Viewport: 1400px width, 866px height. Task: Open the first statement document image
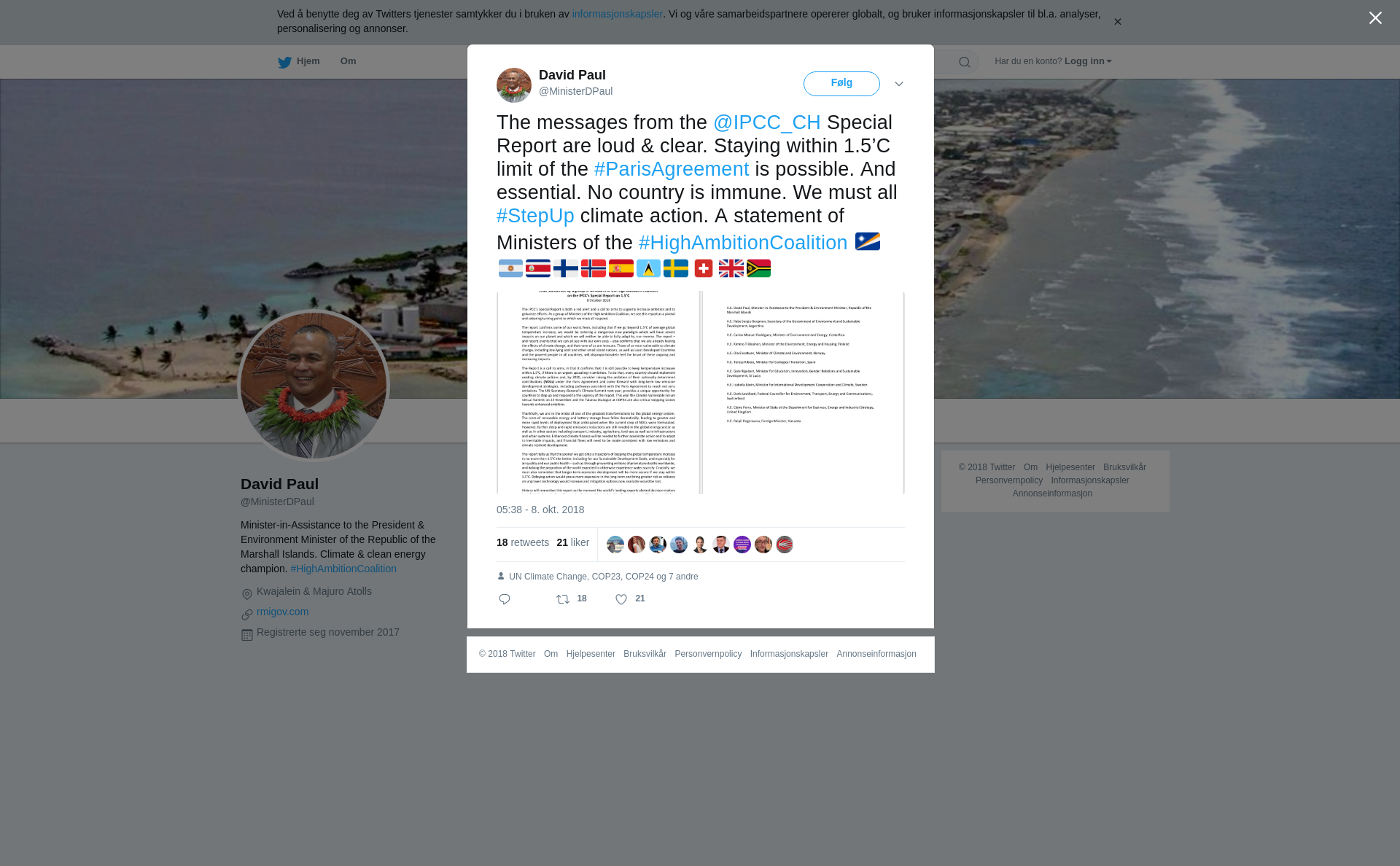coord(598,393)
